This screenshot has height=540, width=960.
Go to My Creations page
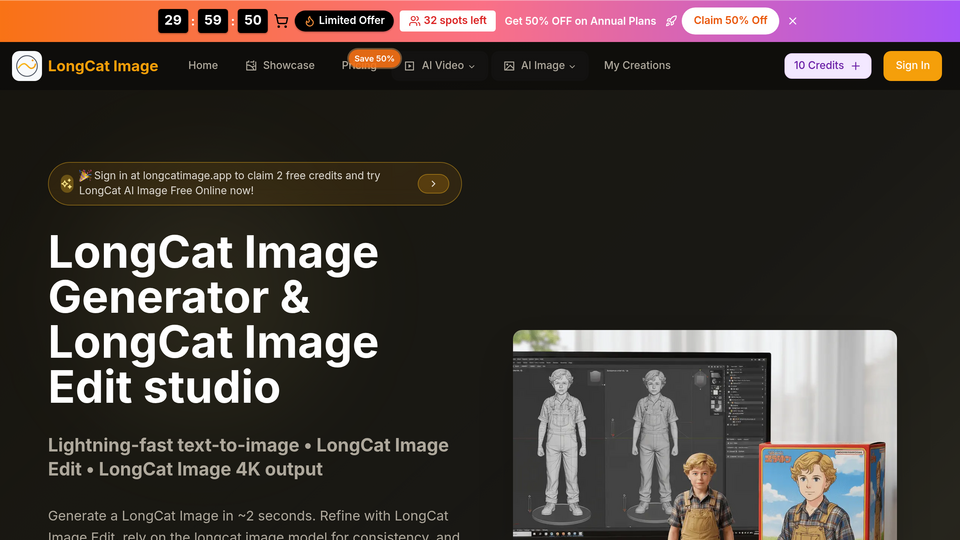coord(637,66)
